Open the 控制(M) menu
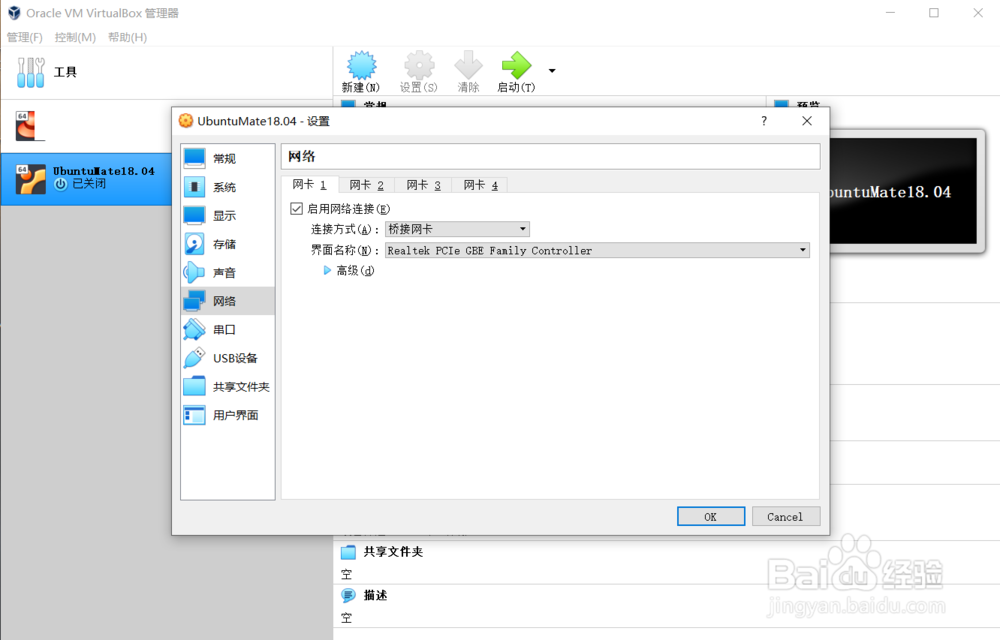Screen dimensions: 1000x640 [75, 37]
